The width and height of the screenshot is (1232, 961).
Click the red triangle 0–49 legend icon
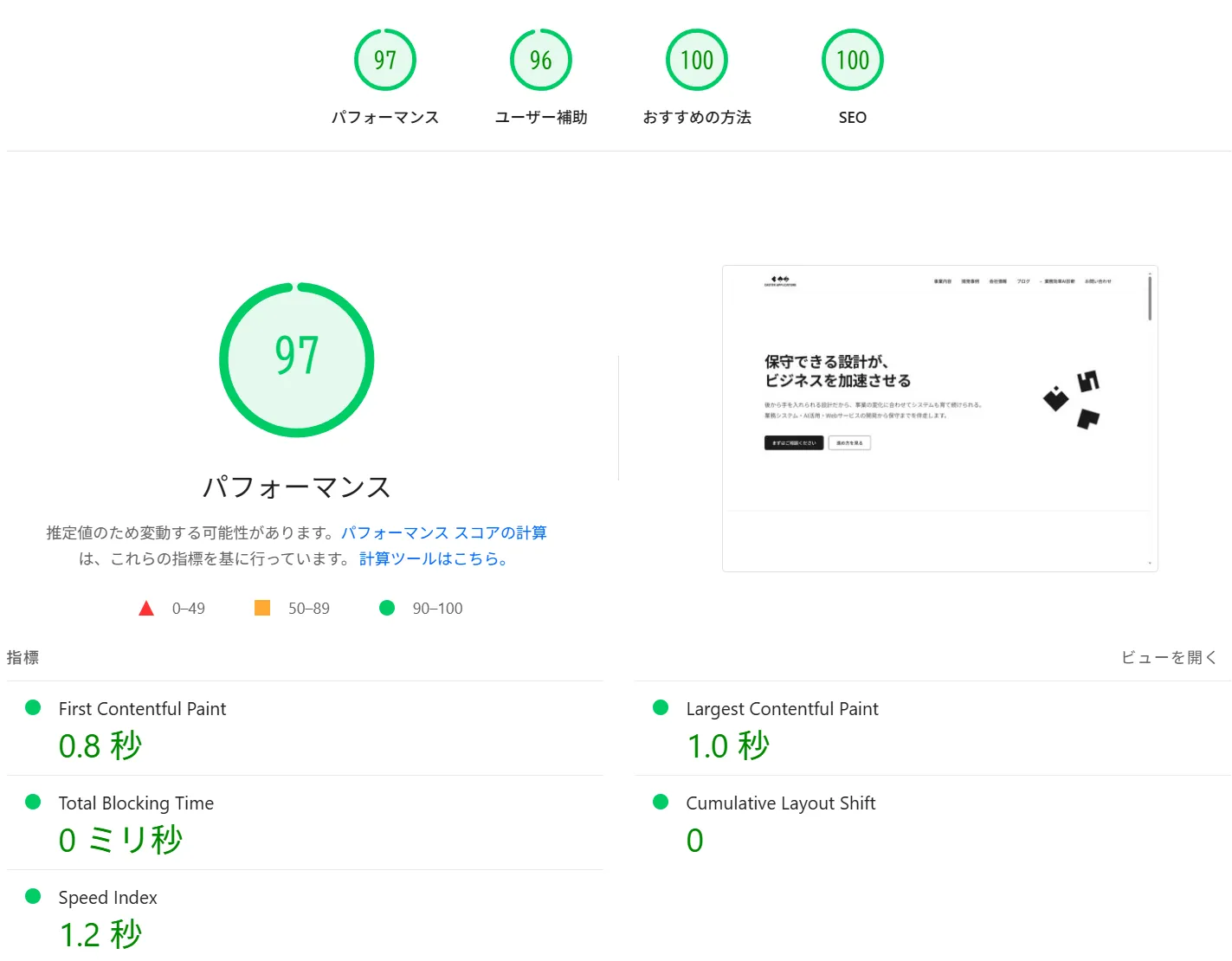pos(146,609)
